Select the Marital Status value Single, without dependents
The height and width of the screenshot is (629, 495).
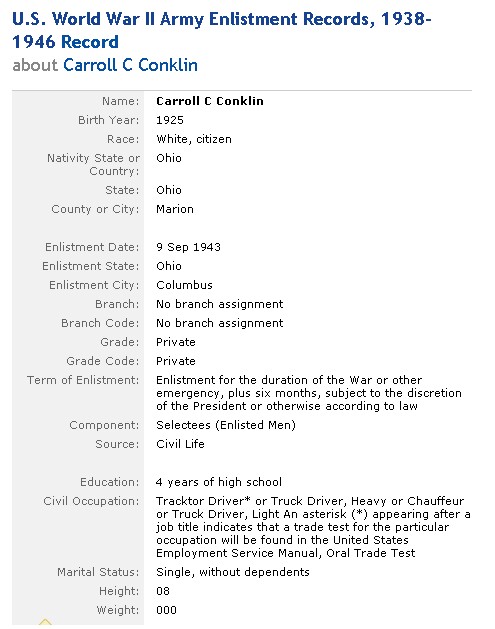point(233,572)
